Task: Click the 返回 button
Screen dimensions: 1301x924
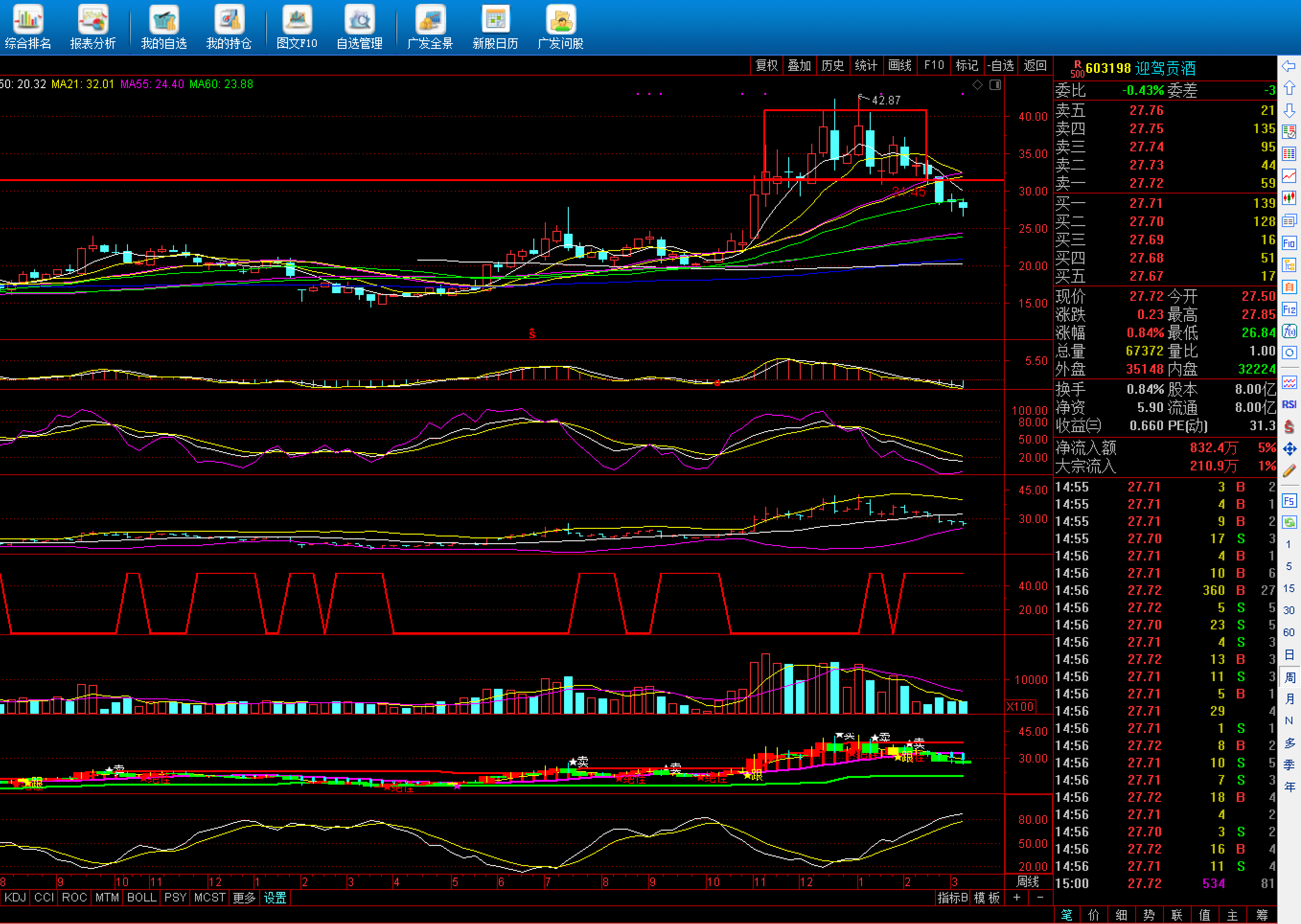Action: pos(1035,66)
